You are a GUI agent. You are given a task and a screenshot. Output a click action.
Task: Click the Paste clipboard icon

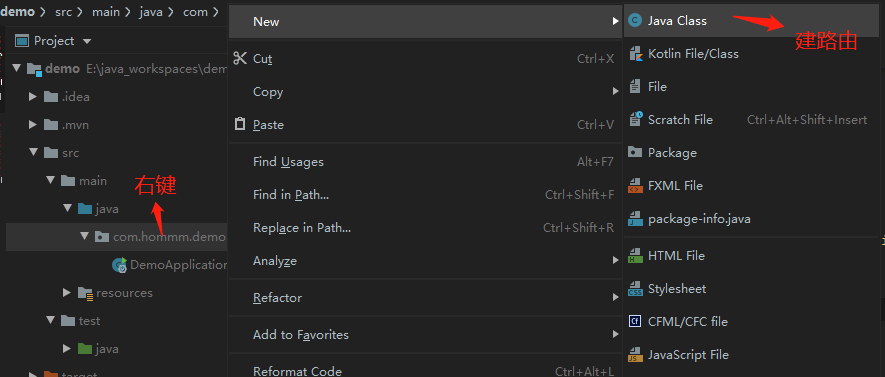(x=240, y=124)
